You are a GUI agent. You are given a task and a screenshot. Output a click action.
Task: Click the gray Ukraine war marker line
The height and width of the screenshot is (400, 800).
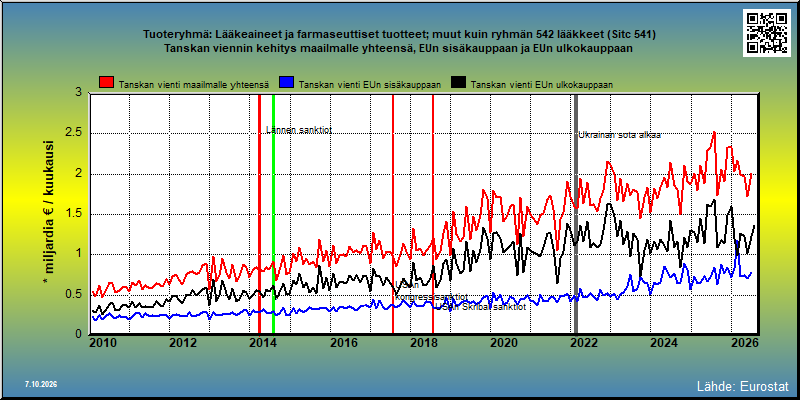point(576,214)
